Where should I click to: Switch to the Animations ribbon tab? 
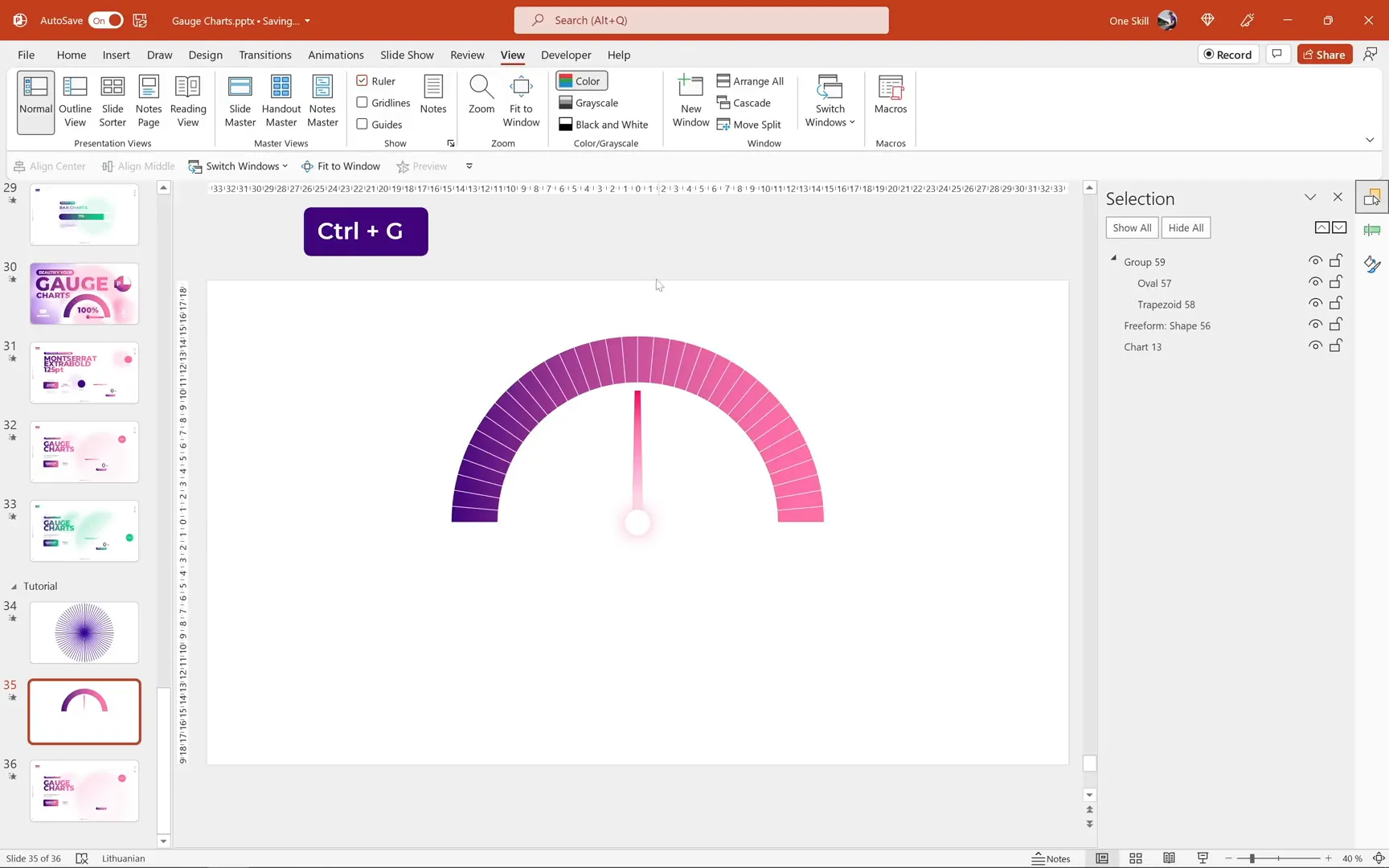tap(336, 55)
